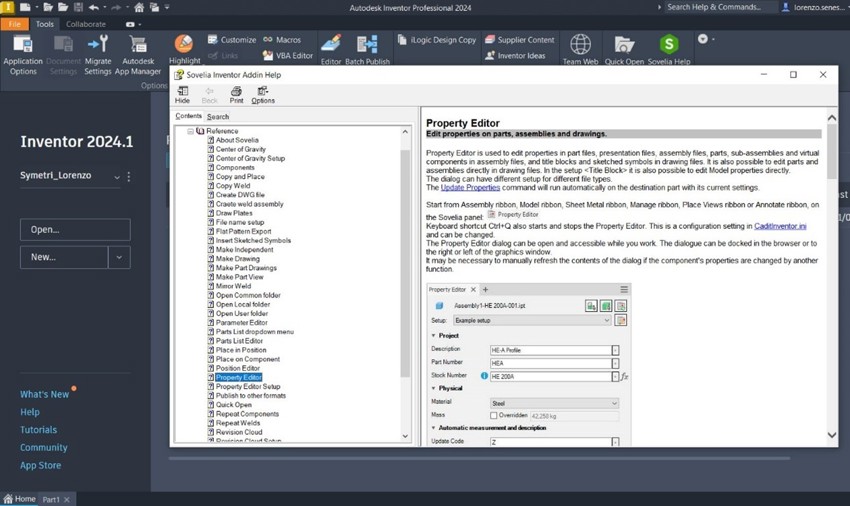Select the Make Drawing topic
Image resolution: width=850 pixels, height=506 pixels.
pos(237,259)
